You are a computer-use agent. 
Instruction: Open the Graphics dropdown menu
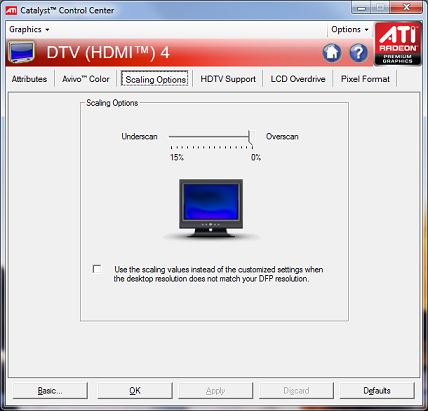pos(29,30)
